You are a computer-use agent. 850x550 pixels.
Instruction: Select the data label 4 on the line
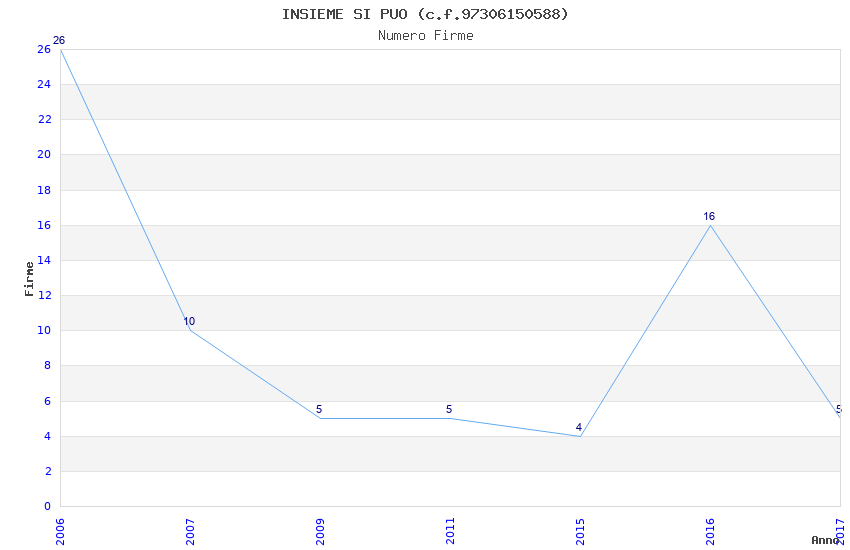tap(579, 428)
